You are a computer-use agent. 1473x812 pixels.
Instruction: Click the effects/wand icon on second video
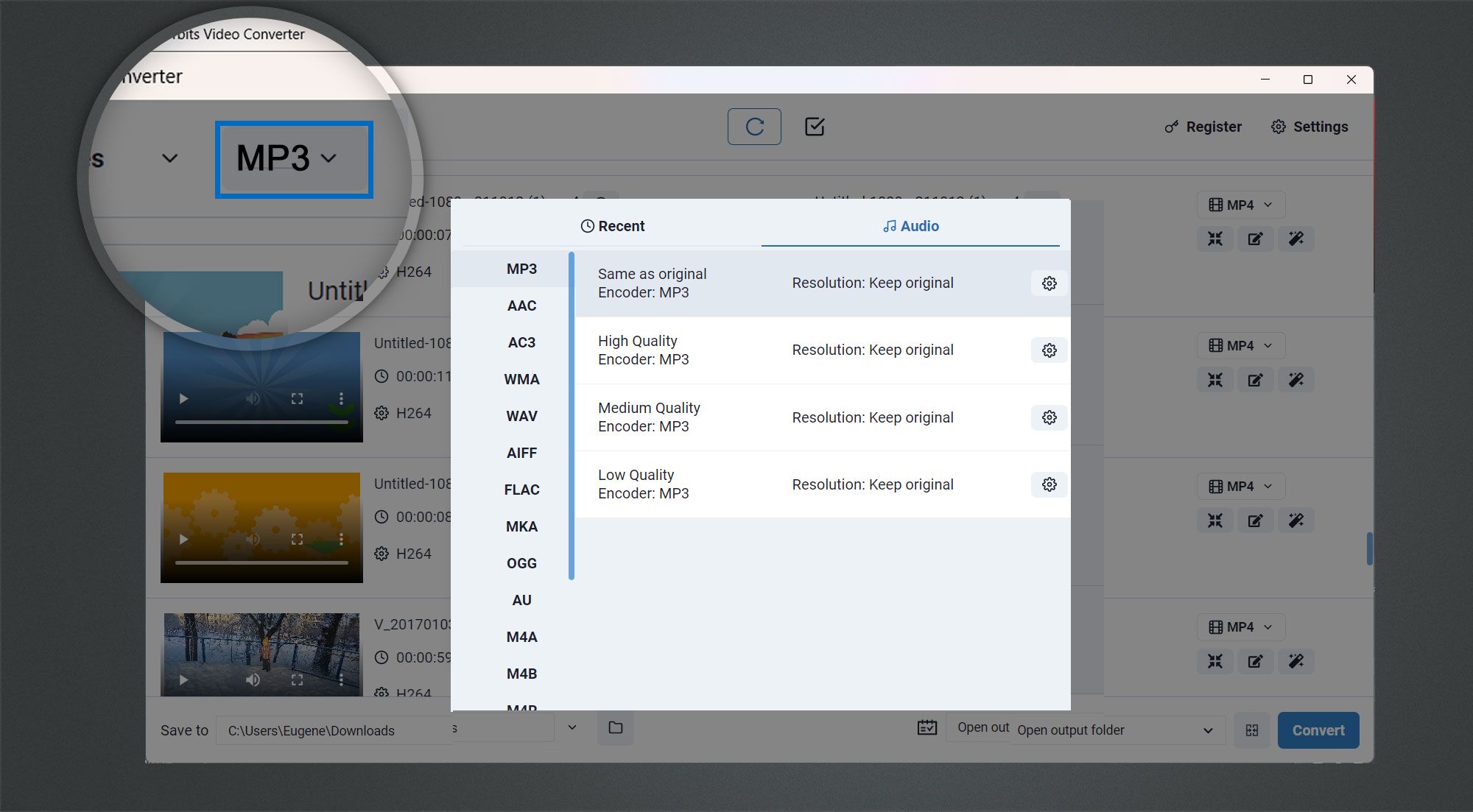(x=1296, y=379)
